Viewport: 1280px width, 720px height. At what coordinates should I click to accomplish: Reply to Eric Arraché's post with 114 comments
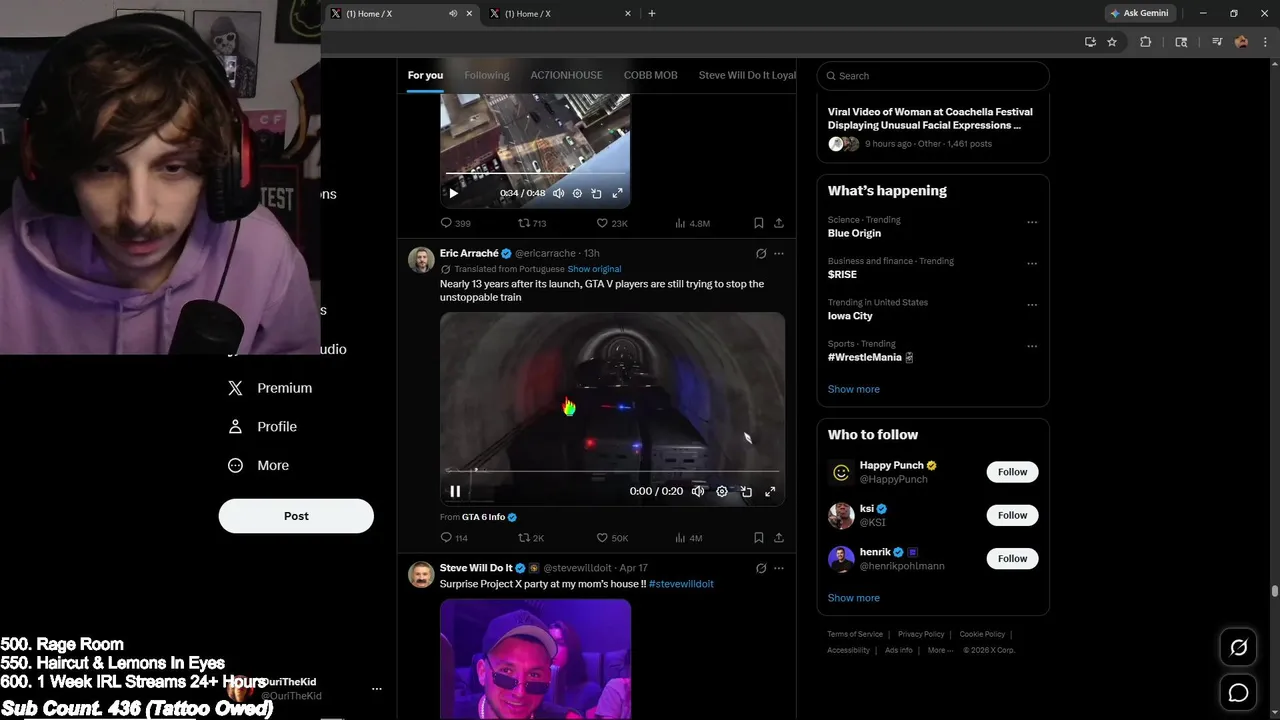tap(454, 538)
